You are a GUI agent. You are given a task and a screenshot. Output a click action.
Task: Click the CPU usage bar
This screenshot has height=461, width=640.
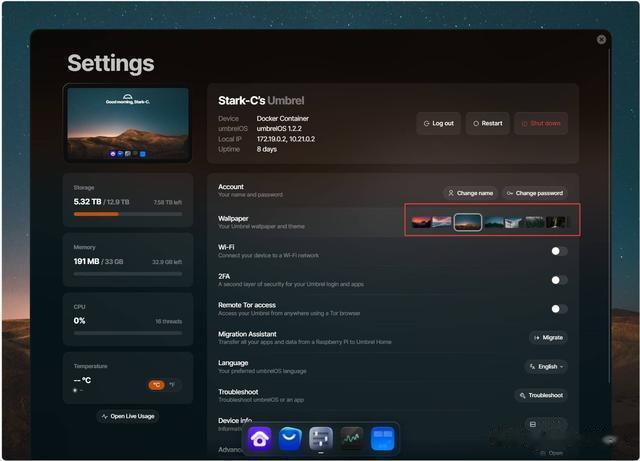[x=128, y=333]
